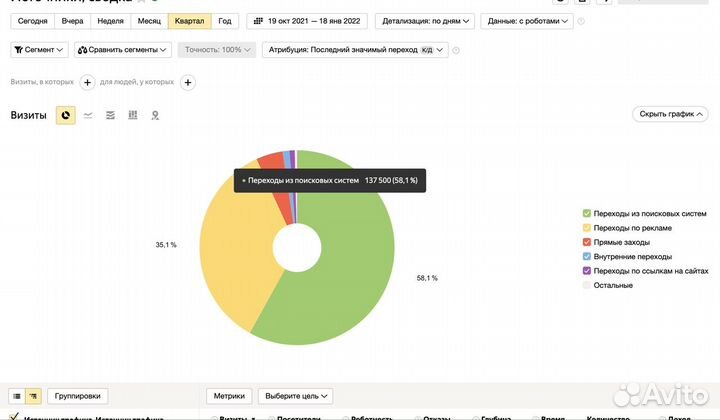This screenshot has height=420, width=720.
Task: Expand the «Данные: с роботами» dropdown
Action: pos(526,20)
